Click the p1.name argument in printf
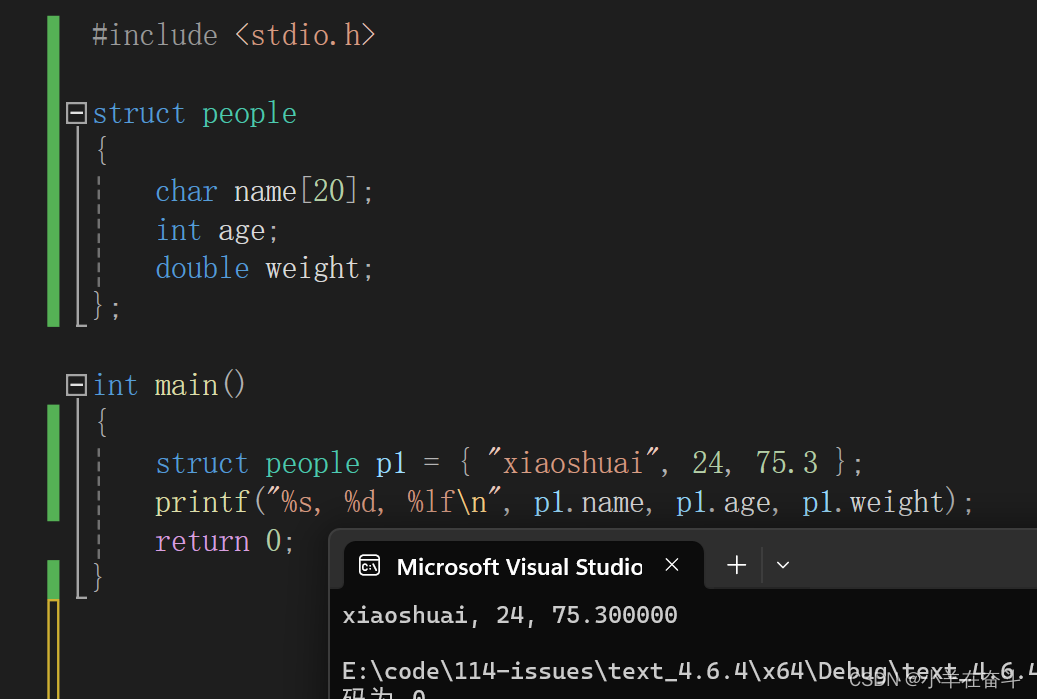Image resolution: width=1037 pixels, height=699 pixels. 589,503
